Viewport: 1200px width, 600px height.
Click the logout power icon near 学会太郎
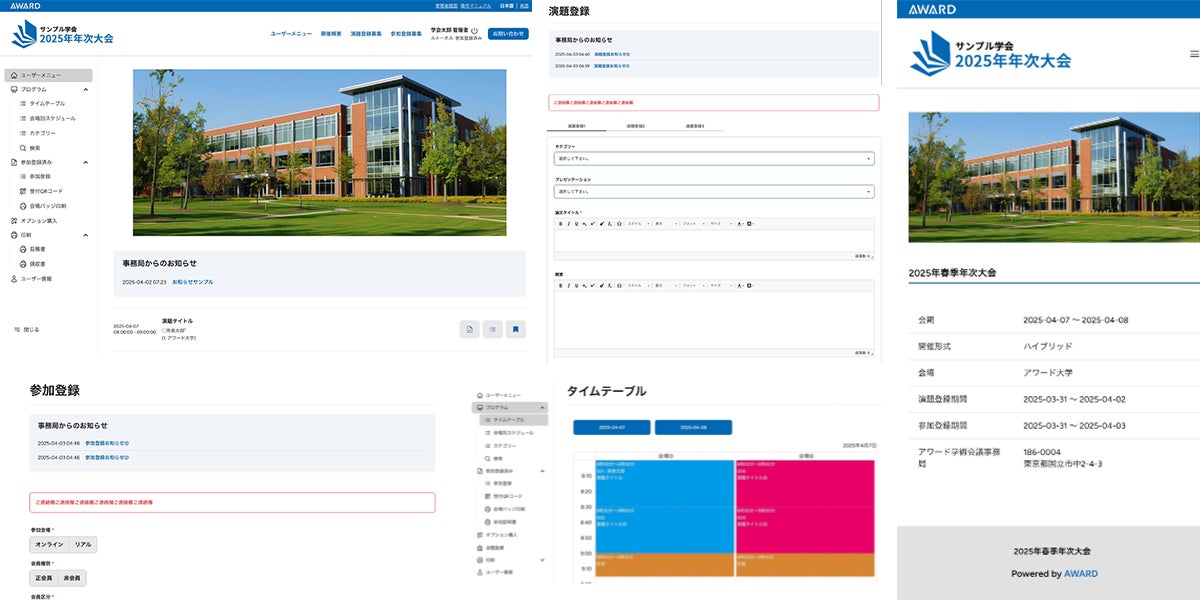click(474, 31)
